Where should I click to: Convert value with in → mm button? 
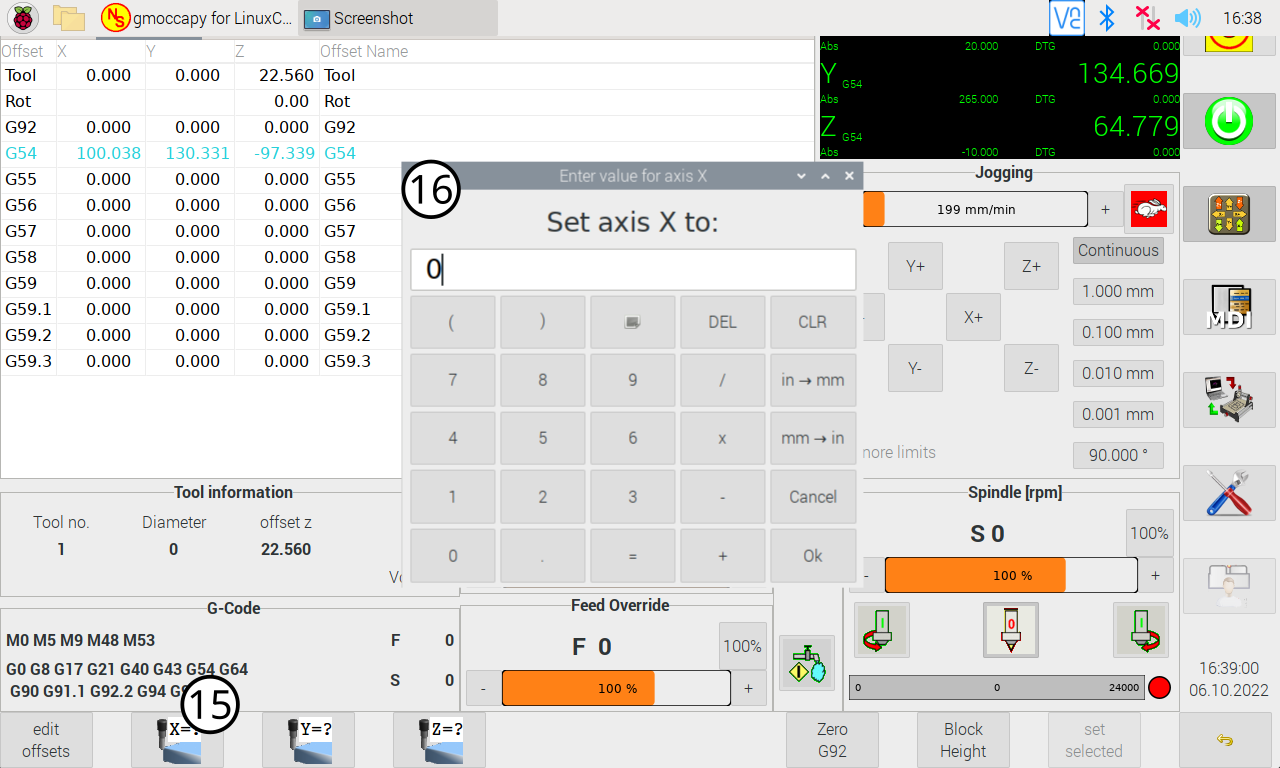pyautogui.click(x=812, y=380)
